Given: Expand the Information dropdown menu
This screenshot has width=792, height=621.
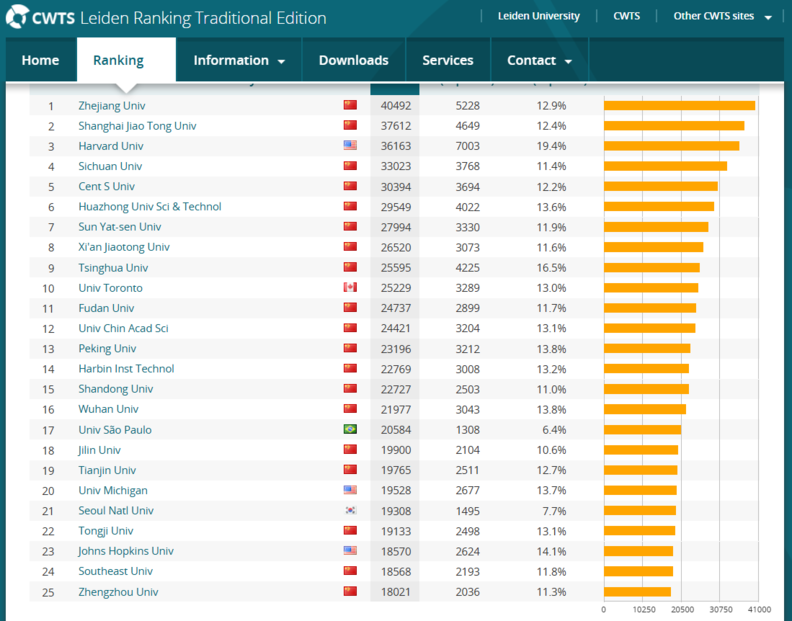Looking at the screenshot, I should (x=239, y=60).
